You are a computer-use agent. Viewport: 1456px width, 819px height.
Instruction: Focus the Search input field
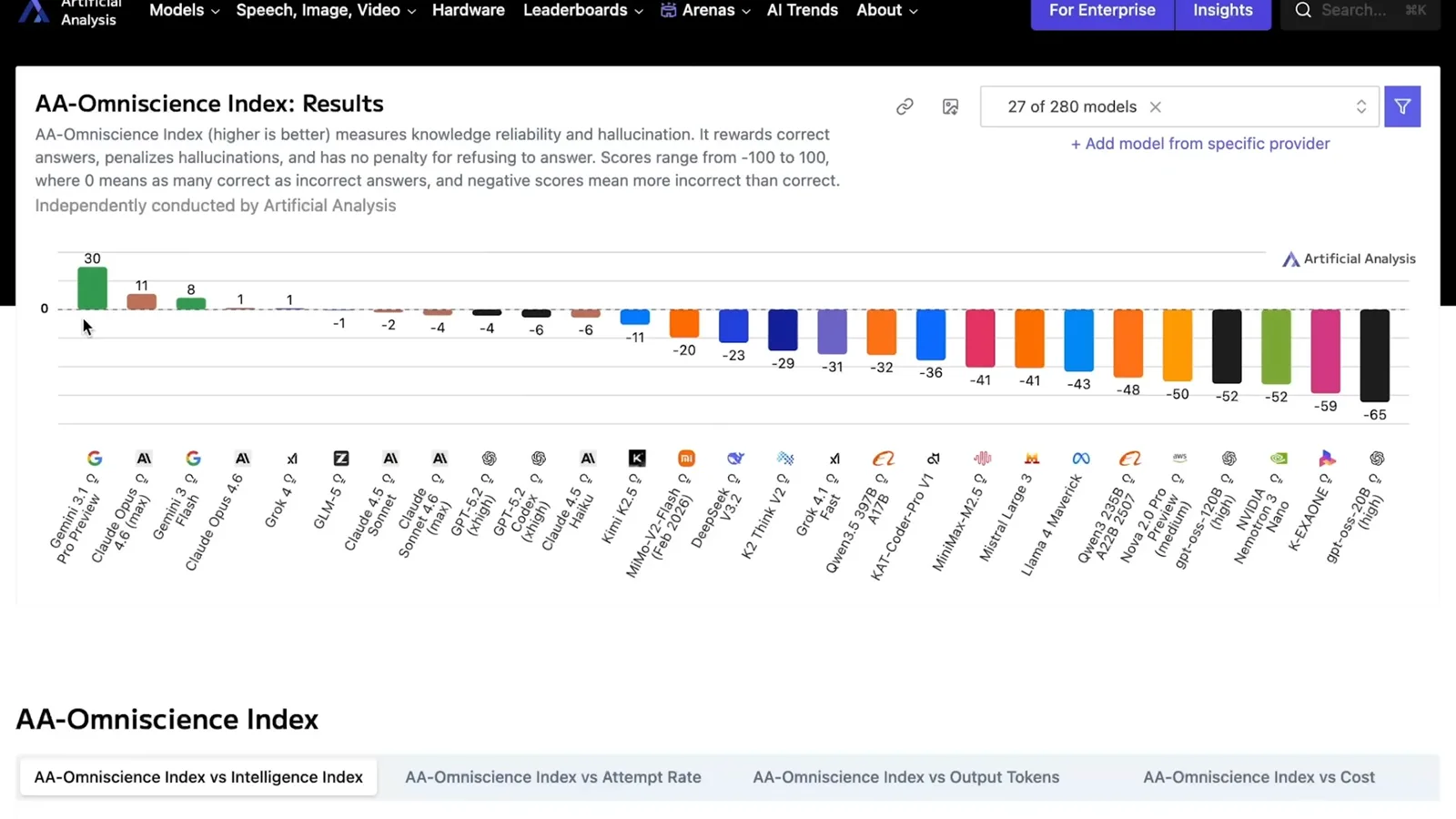tap(1361, 11)
